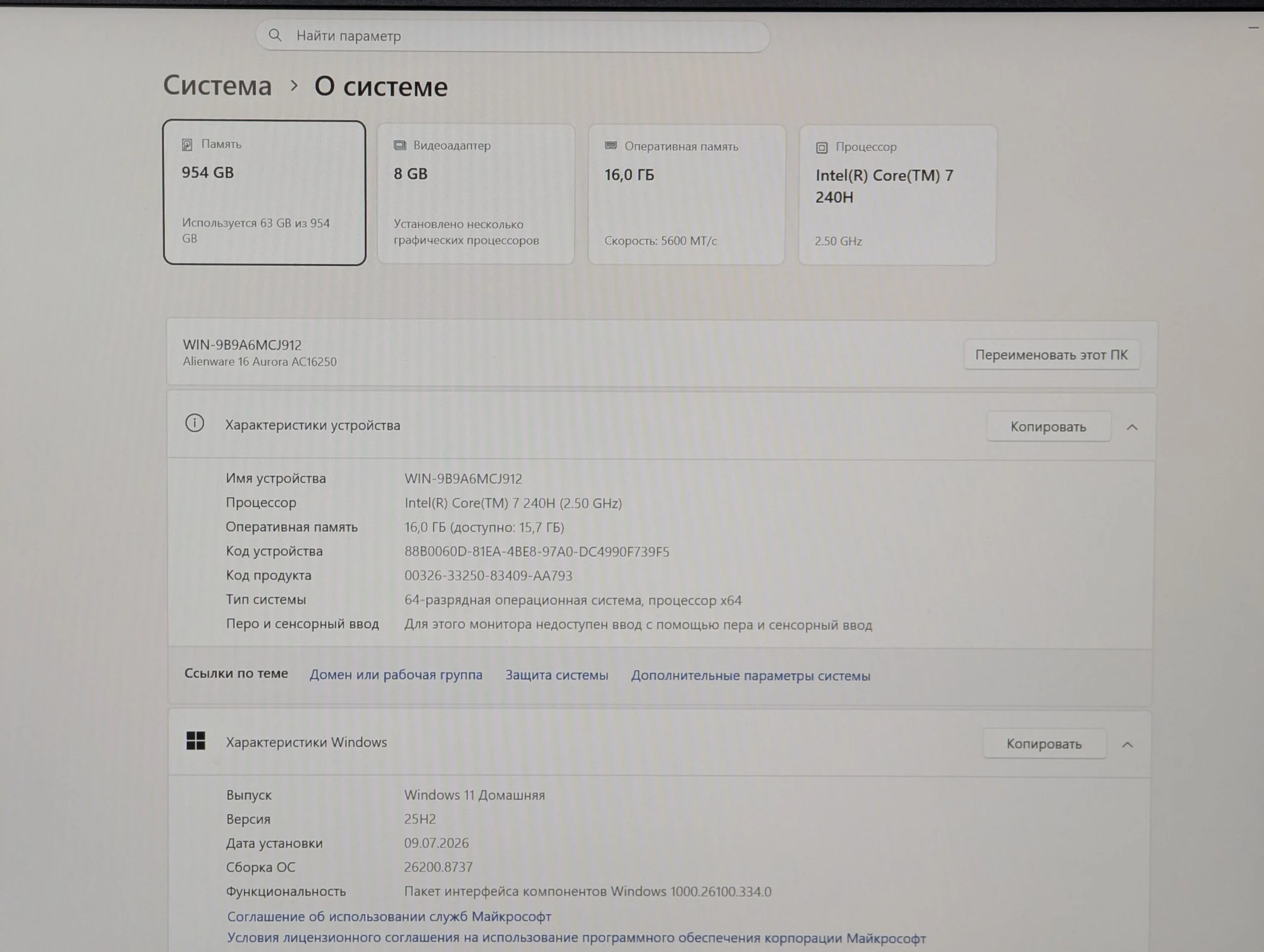Select the Оперативная память 16,0 ГБ card

coord(686,195)
